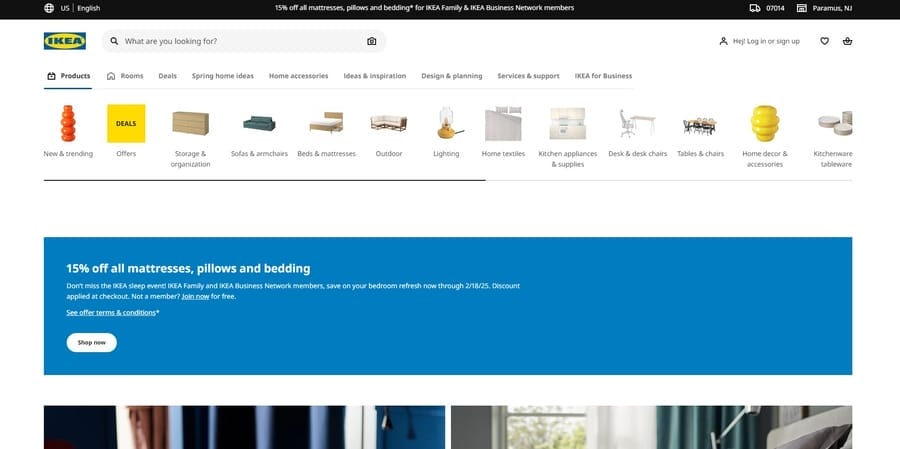Select the yellow DEALS Offers tile
This screenshot has height=449, width=900.
126,123
